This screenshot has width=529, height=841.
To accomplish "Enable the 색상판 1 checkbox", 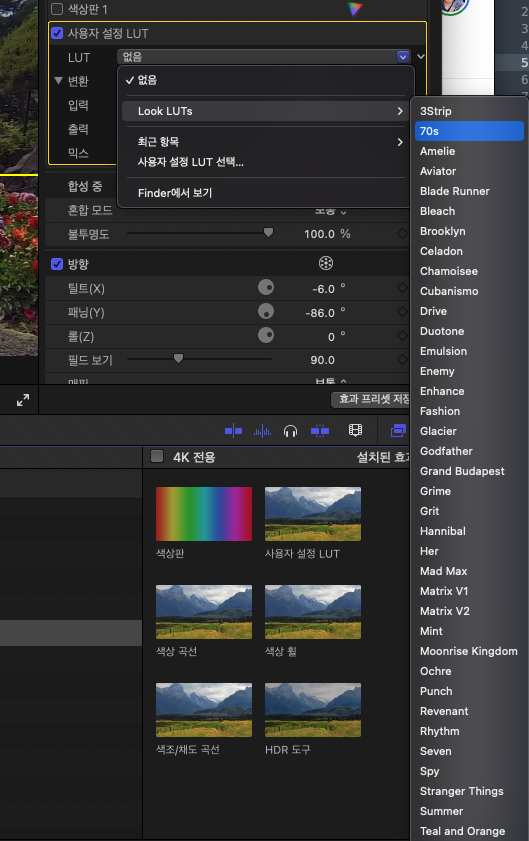I will (x=57, y=9).
